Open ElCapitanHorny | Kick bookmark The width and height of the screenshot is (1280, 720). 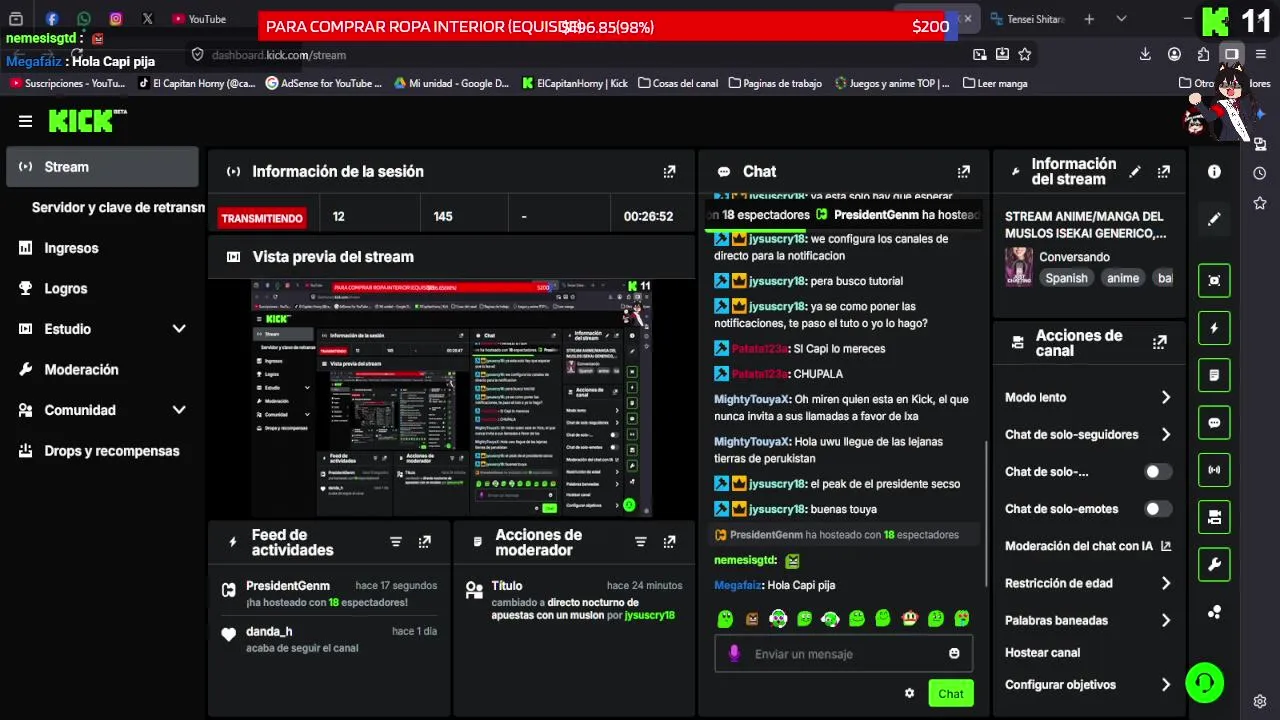point(574,84)
